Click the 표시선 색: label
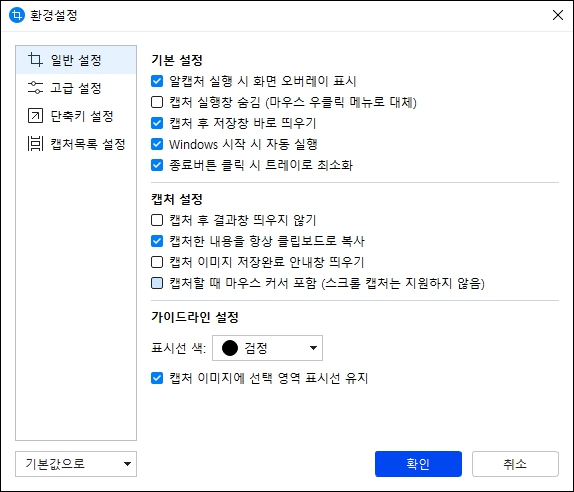This screenshot has height=492, width=574. [x=179, y=348]
